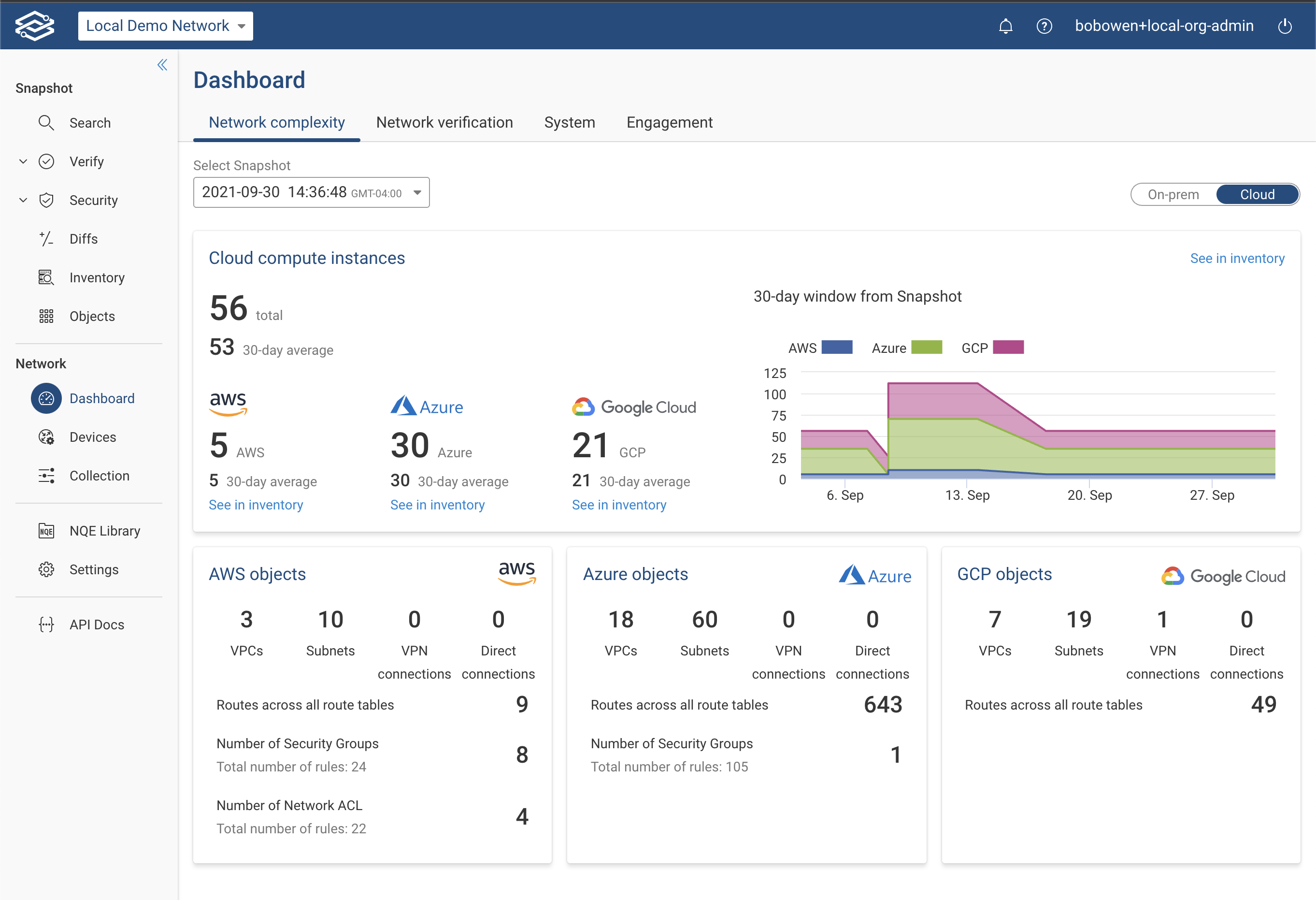Click See in inventory under Azure count
Screen dimensions: 1316x900
pos(437,505)
